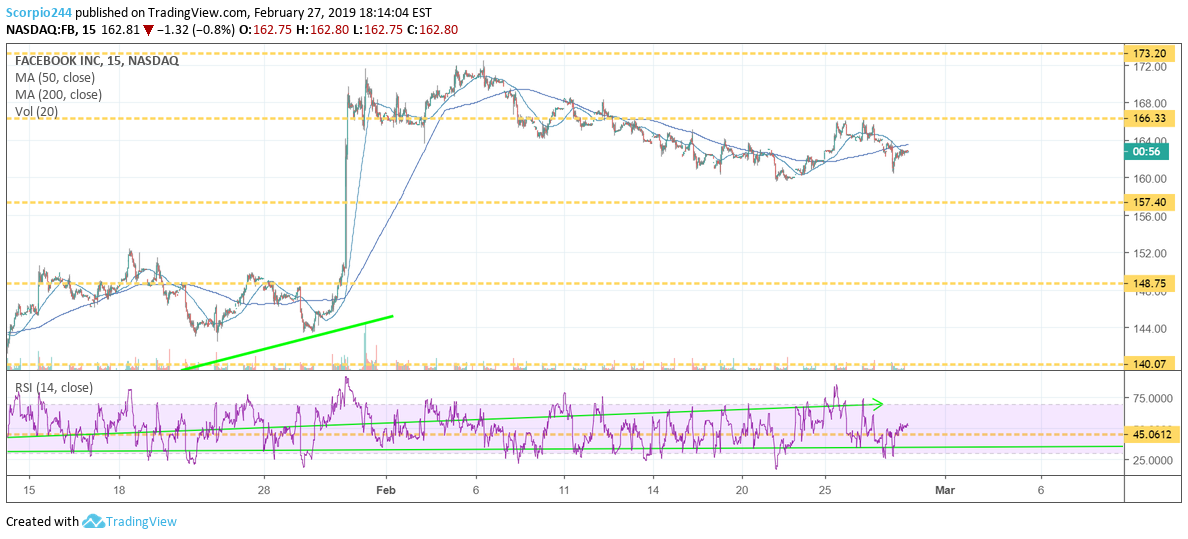1188x539 pixels.
Task: Click the 148.75 price level label
Action: [x=1151, y=284]
